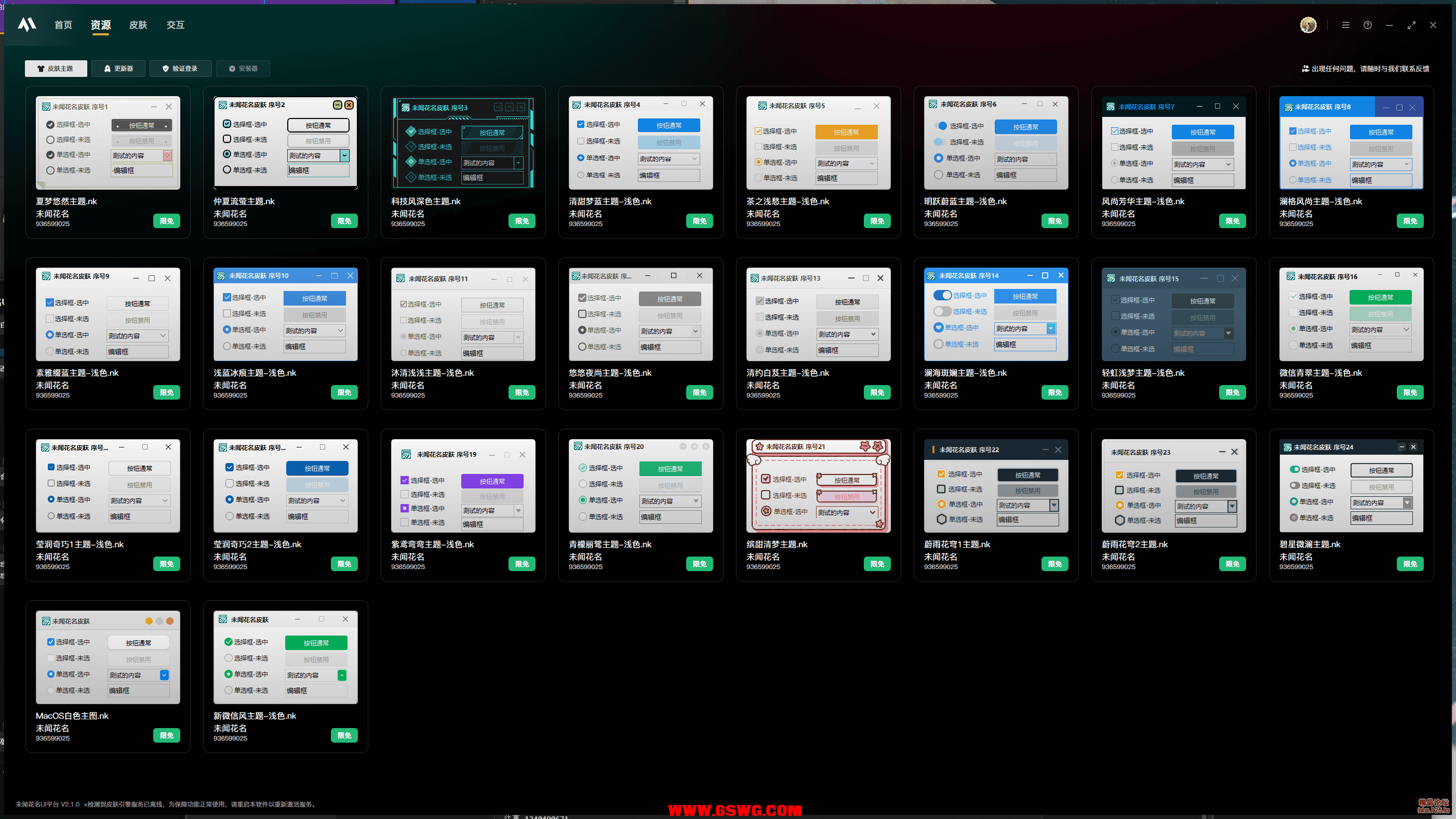Open the hamburger menu icon in title bar

pyautogui.click(x=1346, y=25)
